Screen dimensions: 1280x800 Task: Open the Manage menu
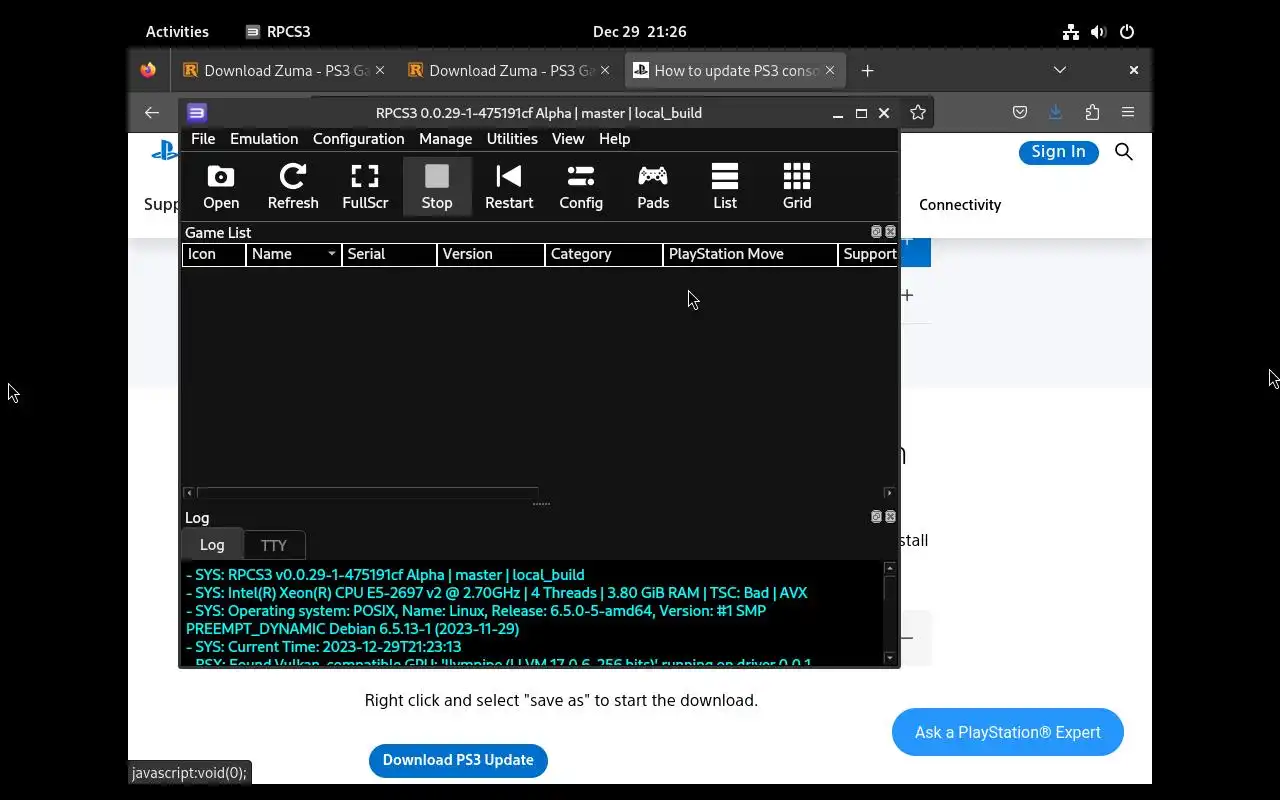445,139
